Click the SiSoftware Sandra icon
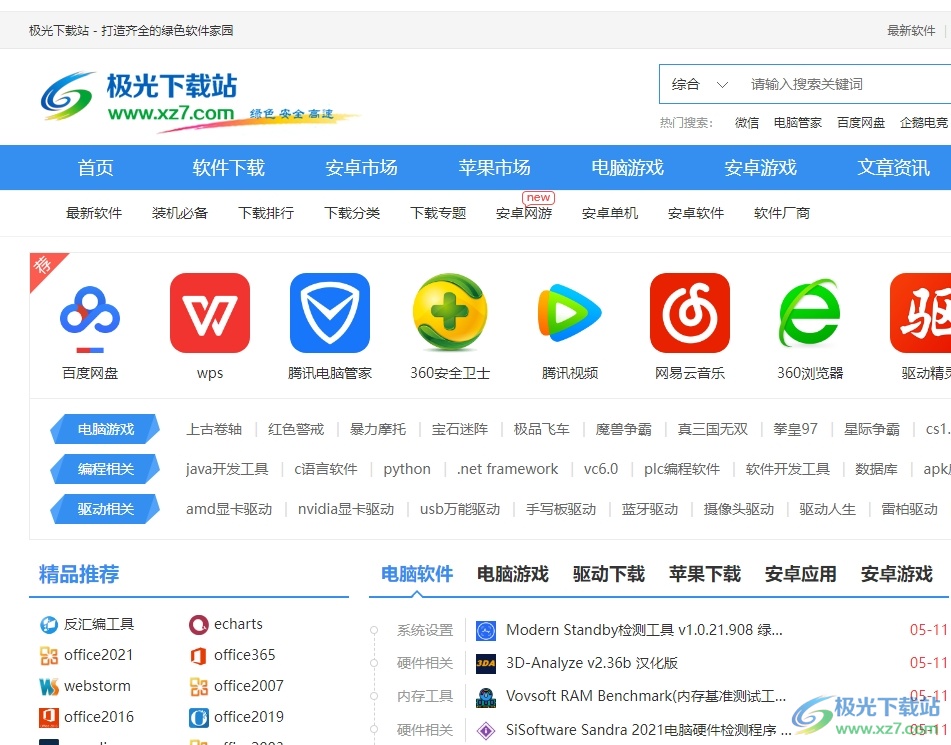The image size is (951, 745). (x=486, y=730)
